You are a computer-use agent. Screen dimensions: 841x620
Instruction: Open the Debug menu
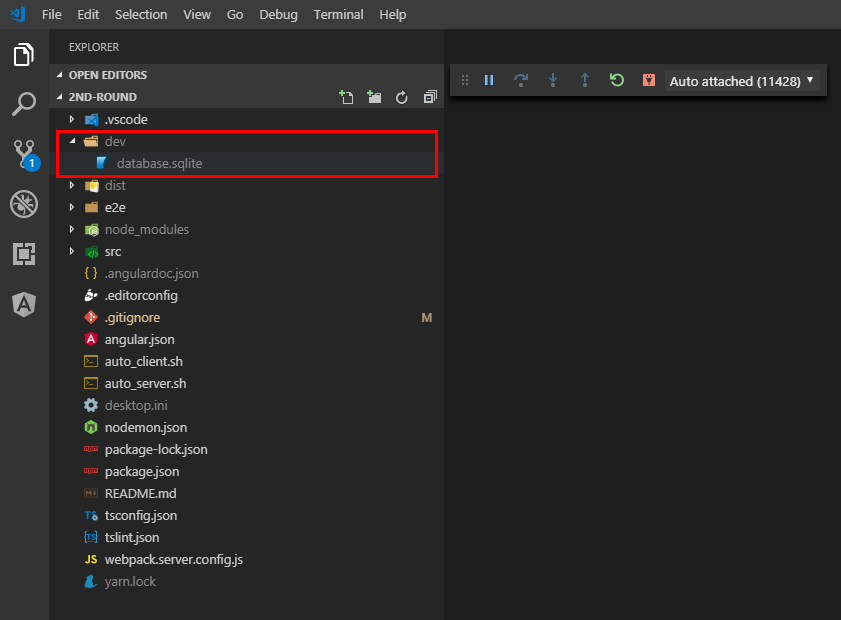click(278, 14)
